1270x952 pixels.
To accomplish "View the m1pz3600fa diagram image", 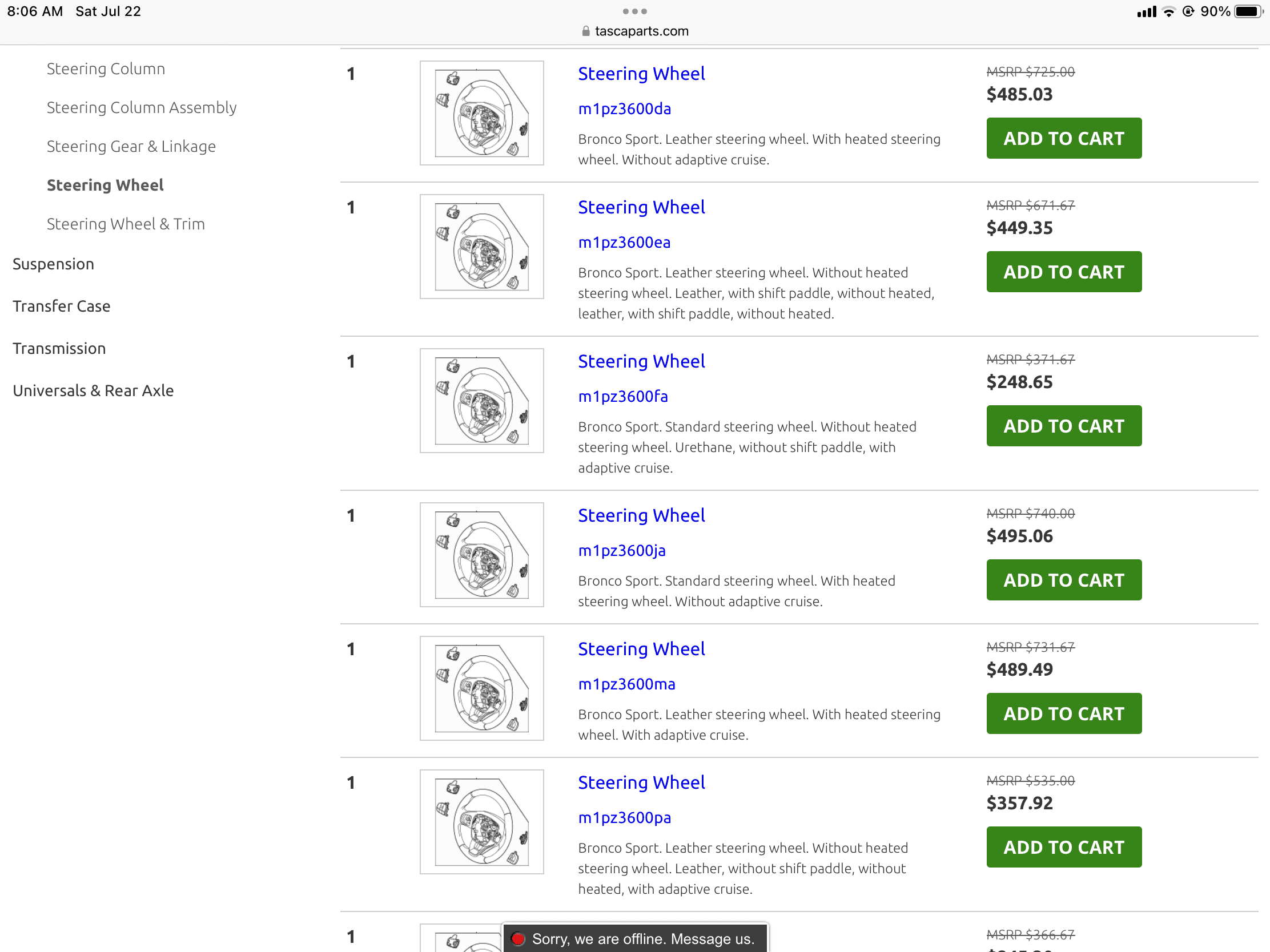I will click(481, 401).
